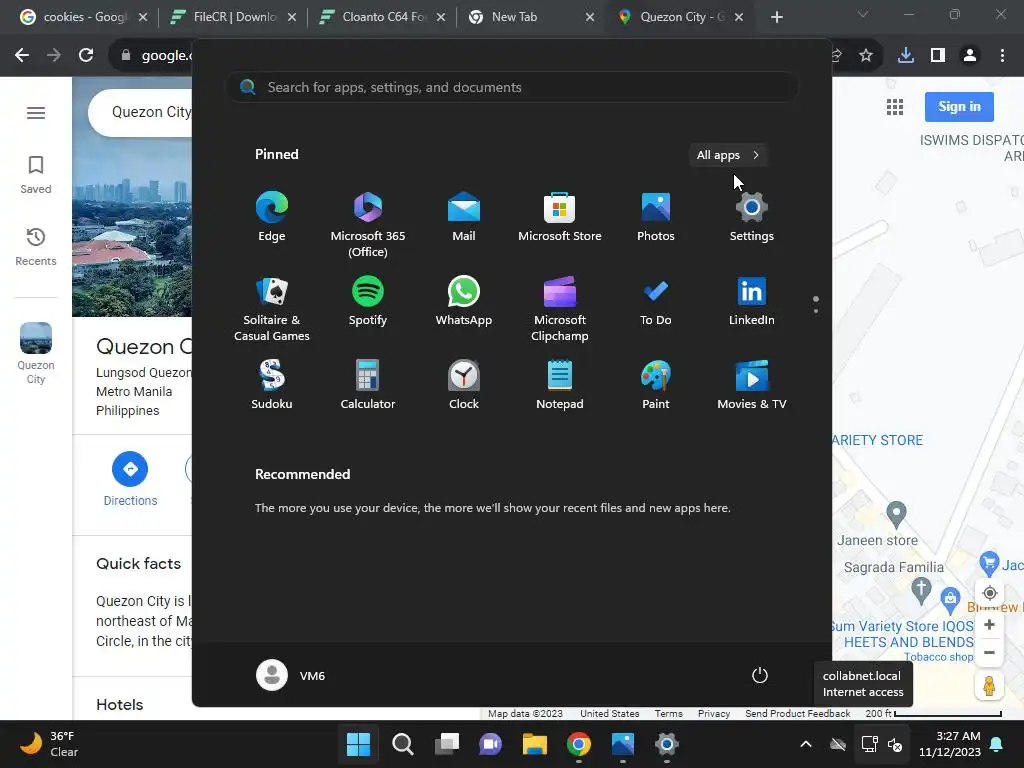
Task: Open Task View from taskbar
Action: click(447, 744)
